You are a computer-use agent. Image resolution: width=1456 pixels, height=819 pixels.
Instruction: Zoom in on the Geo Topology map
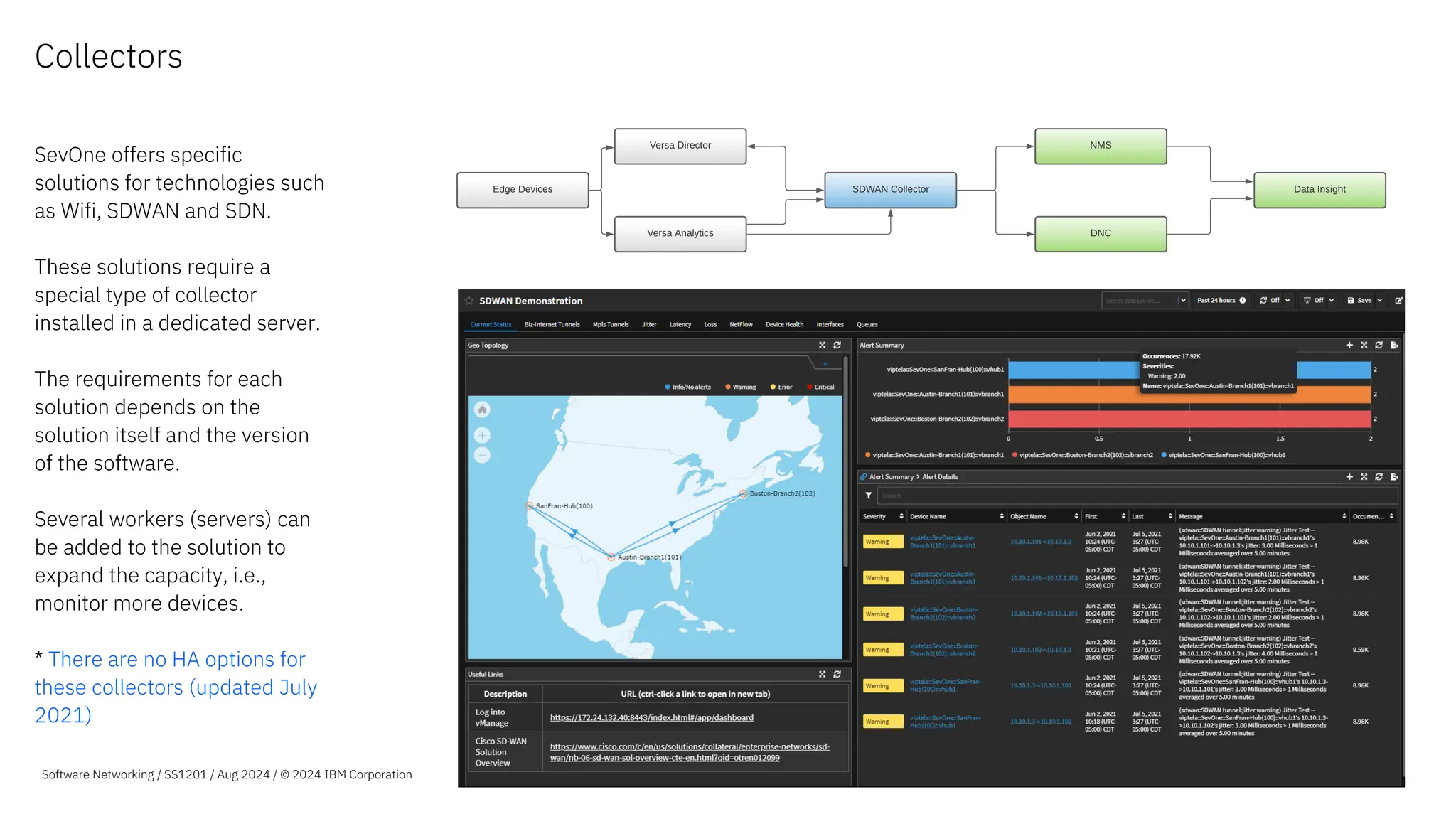(482, 435)
